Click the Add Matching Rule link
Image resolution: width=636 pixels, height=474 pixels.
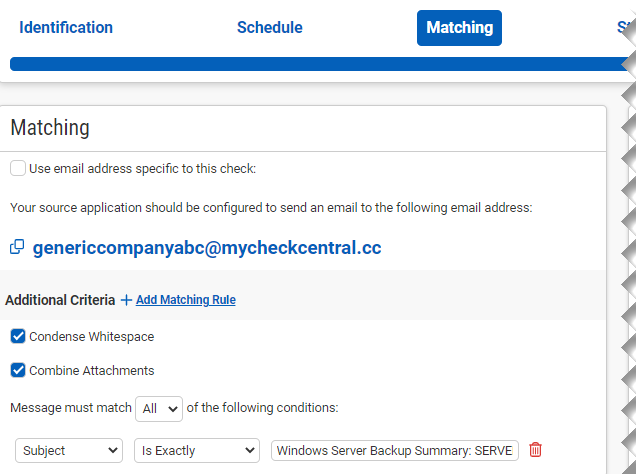[186, 300]
